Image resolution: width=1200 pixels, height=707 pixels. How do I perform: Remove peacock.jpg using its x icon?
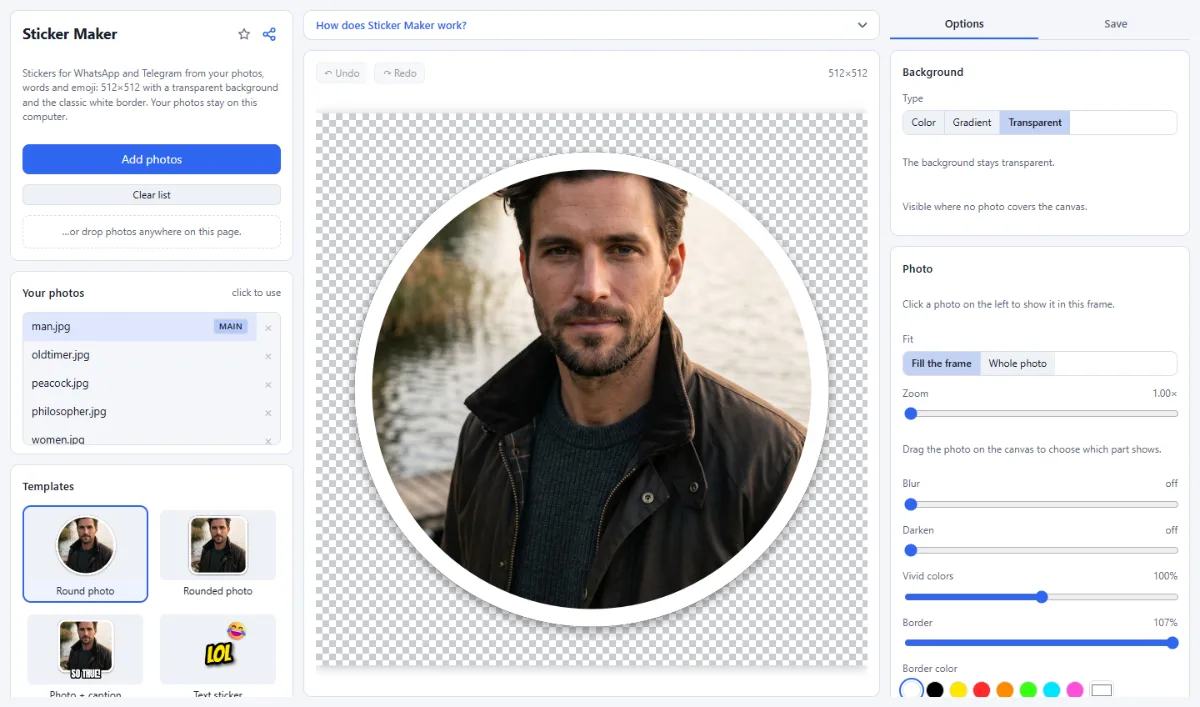coord(268,384)
